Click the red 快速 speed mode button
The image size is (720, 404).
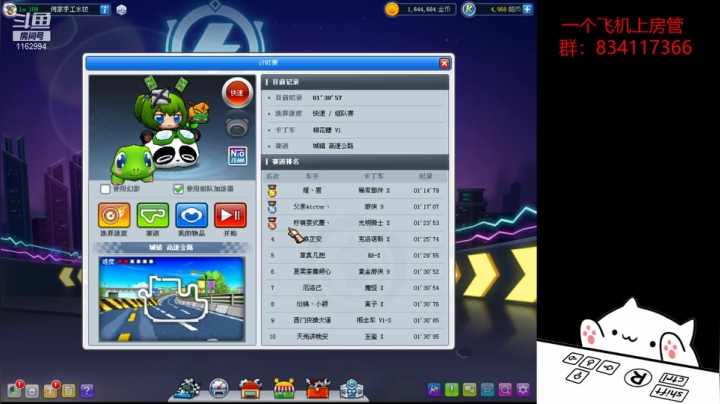(x=237, y=93)
